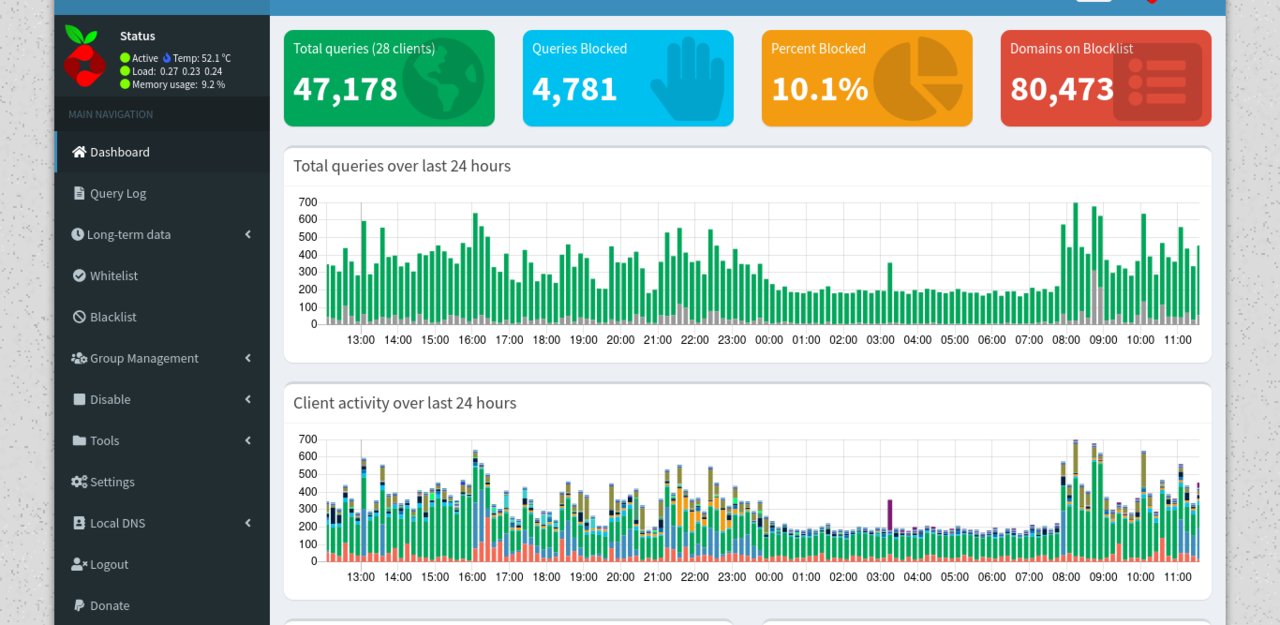Click the Logout user icon
The image size is (1280, 625).
[79, 564]
